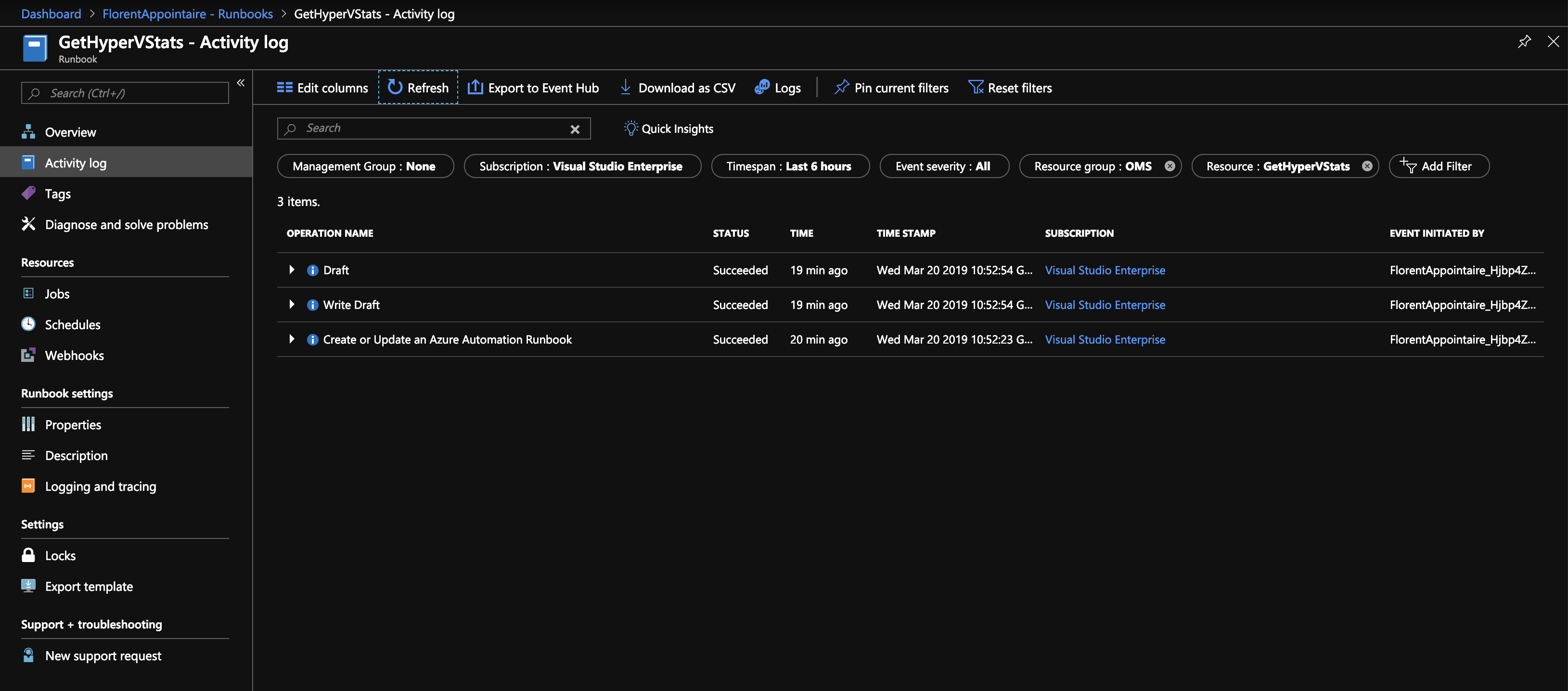1568x691 pixels.
Task: Open the Subscription filter pill
Action: [582, 166]
